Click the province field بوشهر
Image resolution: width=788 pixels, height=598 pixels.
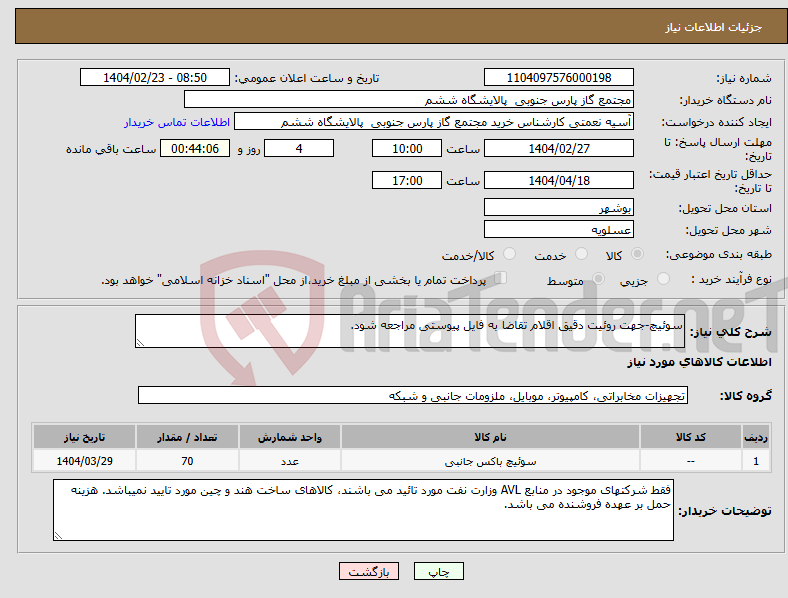tap(559, 207)
